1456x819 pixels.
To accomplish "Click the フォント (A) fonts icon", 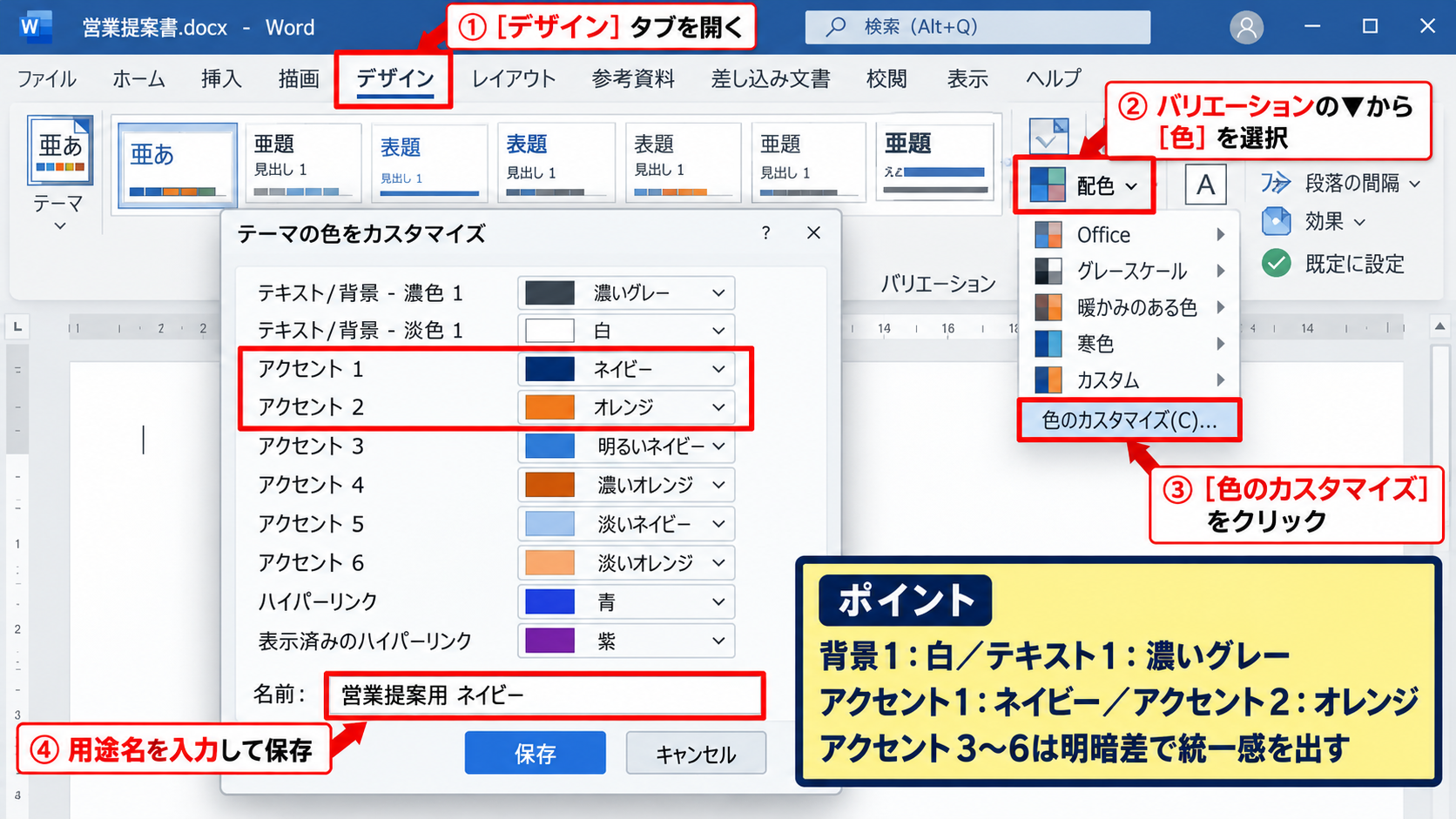I will tap(1205, 185).
